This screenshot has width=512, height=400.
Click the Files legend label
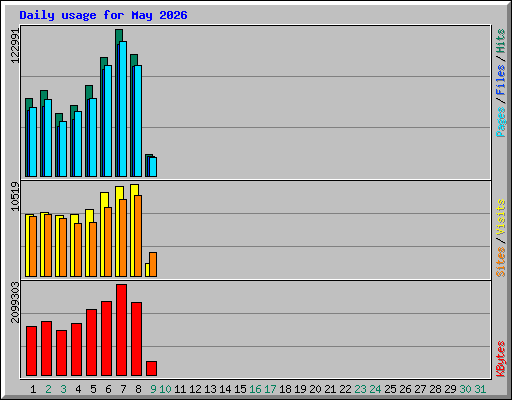coord(501,79)
